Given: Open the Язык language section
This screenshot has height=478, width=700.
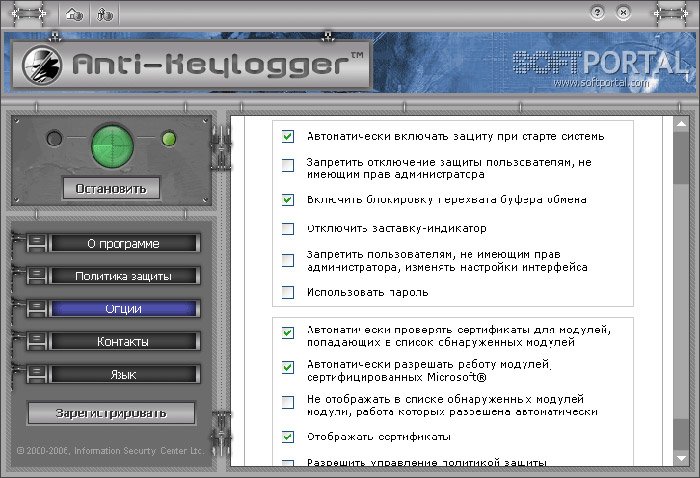Looking at the screenshot, I should click(x=124, y=374).
